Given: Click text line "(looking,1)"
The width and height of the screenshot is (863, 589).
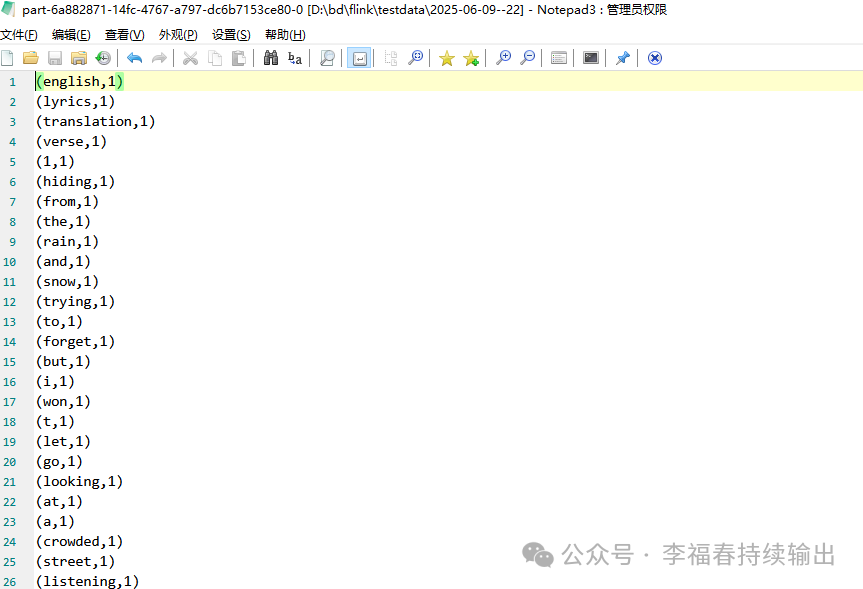Looking at the screenshot, I should [x=79, y=482].
